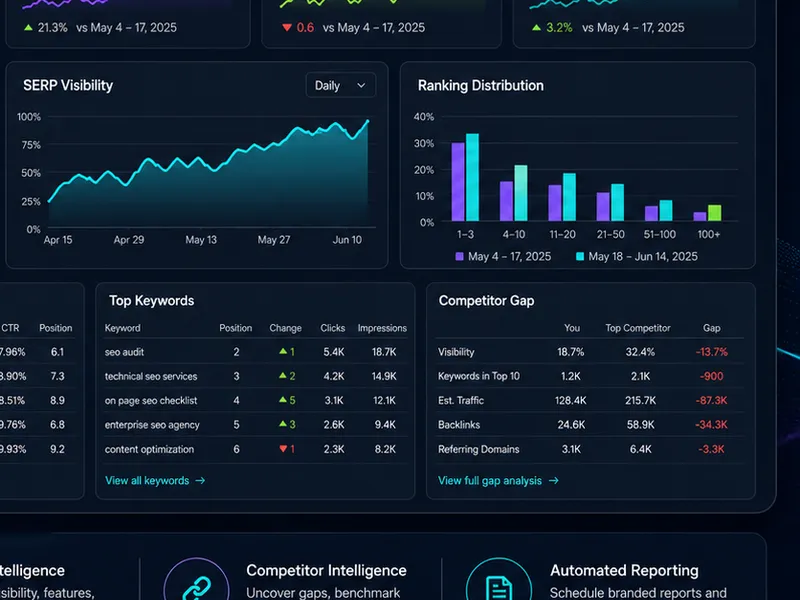
Task: Click the Automated Reporting heading
Action: (624, 570)
